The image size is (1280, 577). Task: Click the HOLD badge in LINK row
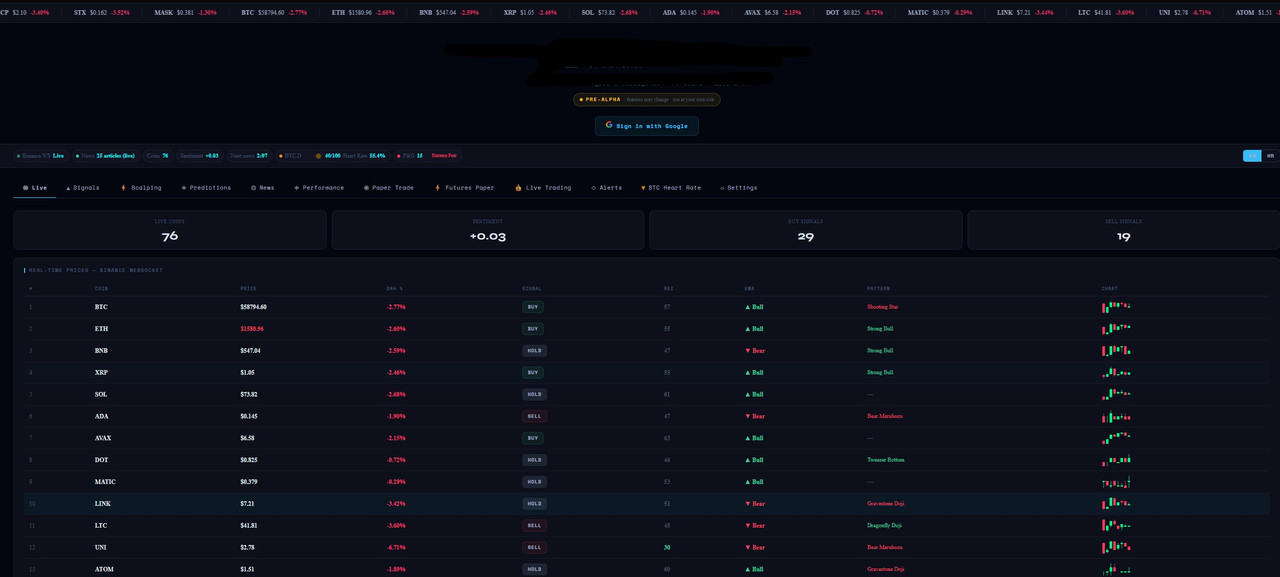534,504
